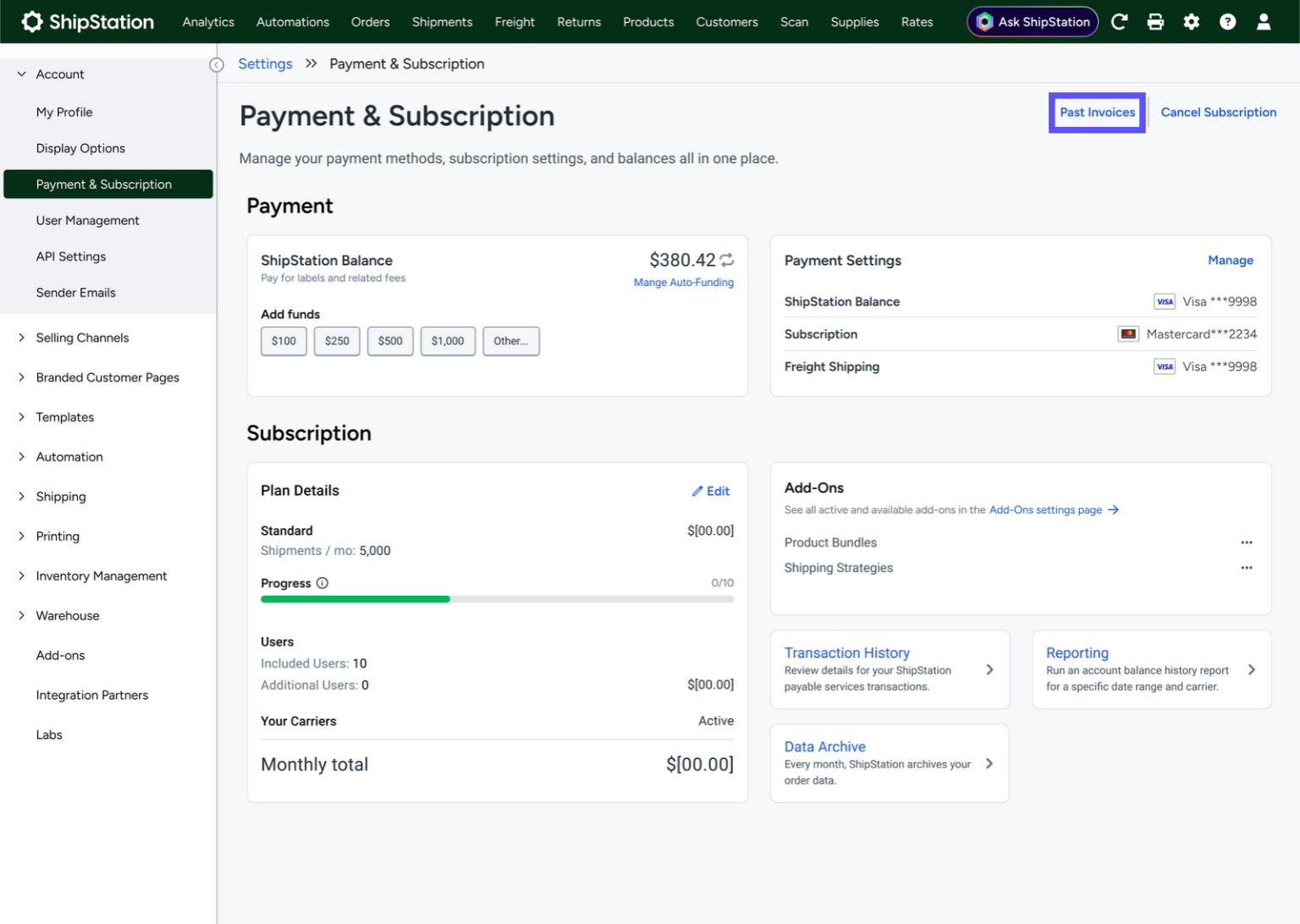Open the Automations menu
This screenshot has height=924, width=1300.
coord(293,22)
